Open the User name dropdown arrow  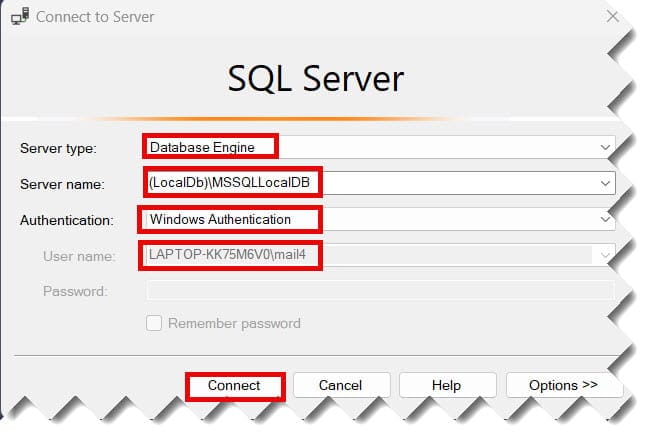tap(605, 255)
